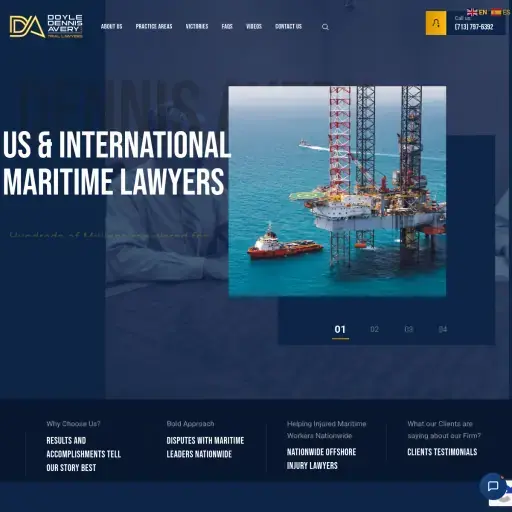Click the 'US & International Maritime Lawyers' heading
This screenshot has width=512, height=512.
[x=117, y=163]
